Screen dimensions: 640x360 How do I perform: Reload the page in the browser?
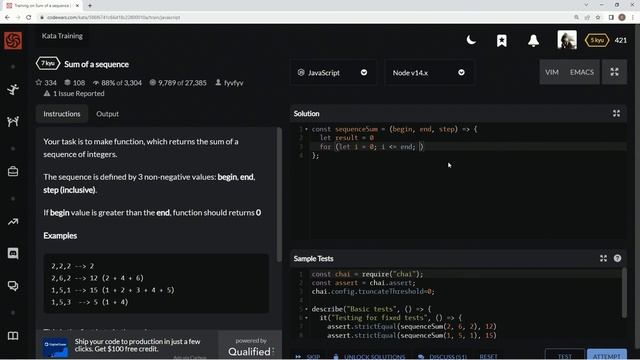29,17
